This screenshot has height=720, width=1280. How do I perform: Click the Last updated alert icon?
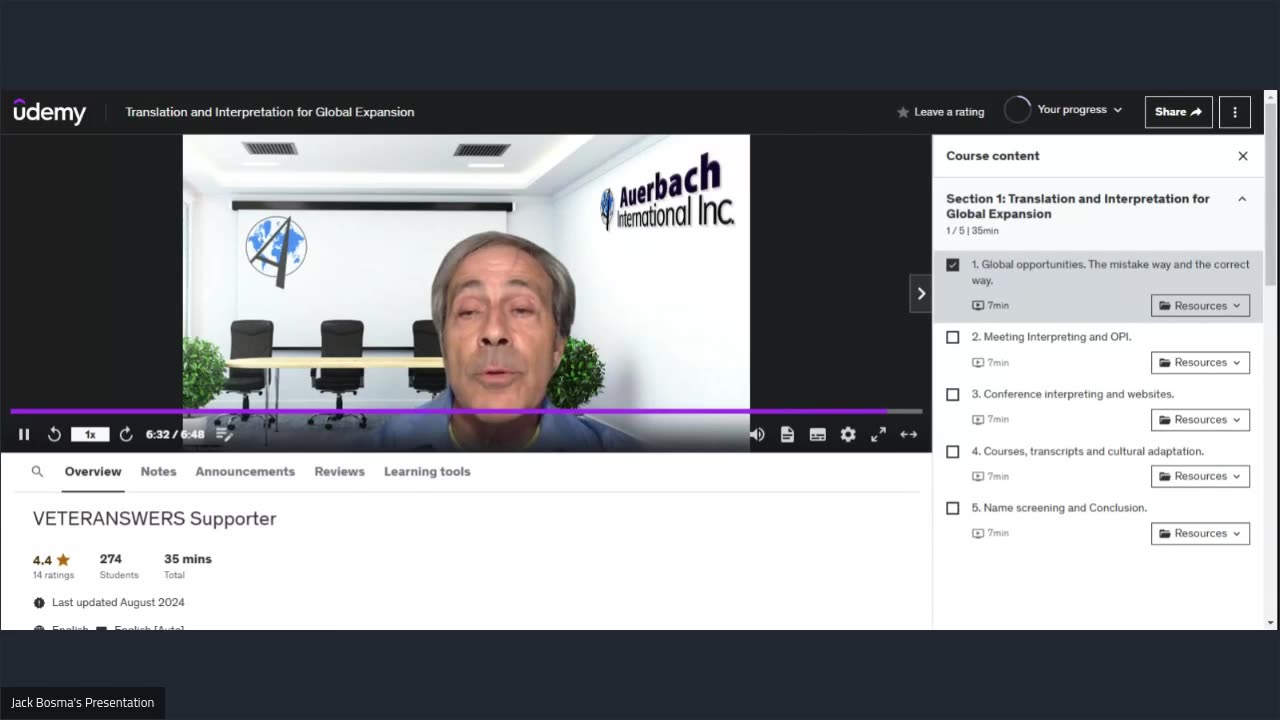pyautogui.click(x=39, y=603)
